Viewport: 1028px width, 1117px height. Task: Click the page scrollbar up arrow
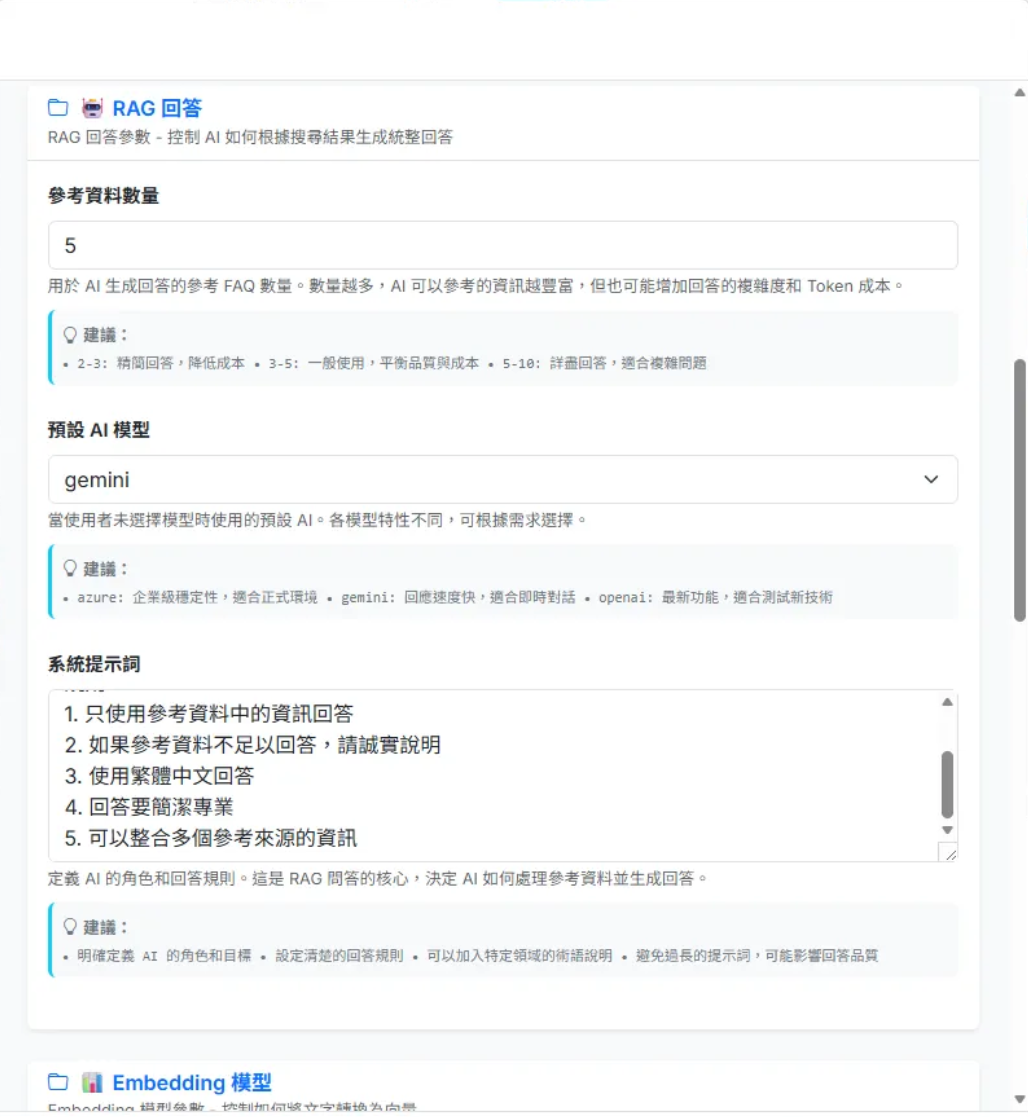click(1019, 92)
